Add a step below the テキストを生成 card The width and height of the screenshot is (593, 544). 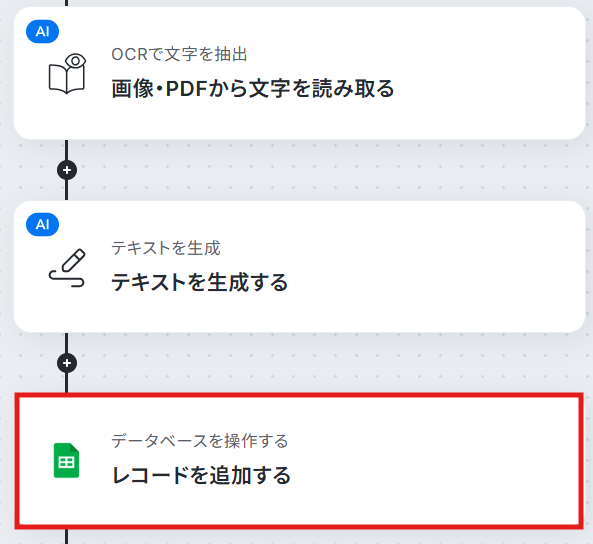[x=67, y=363]
